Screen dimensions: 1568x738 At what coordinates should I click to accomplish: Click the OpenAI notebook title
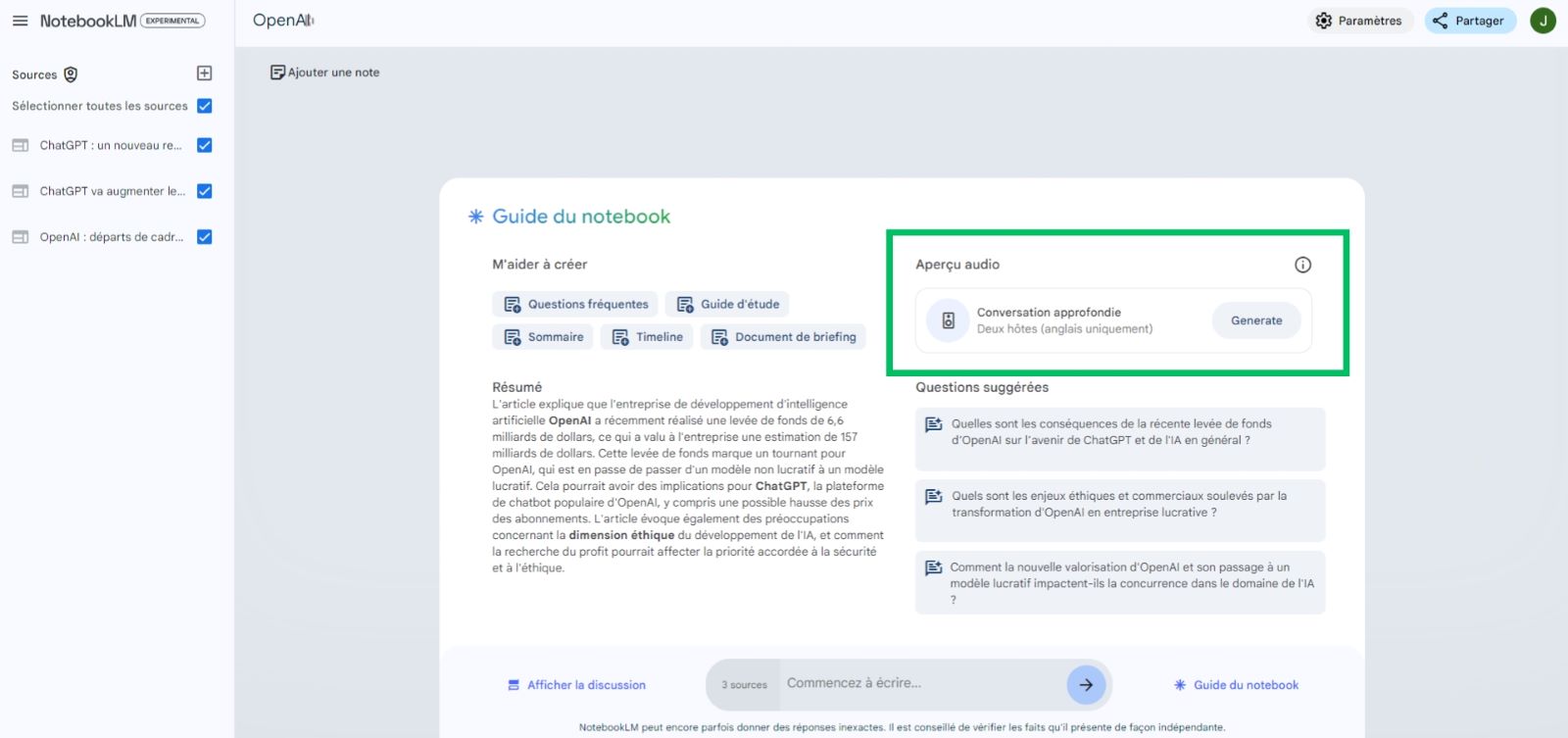coord(283,21)
